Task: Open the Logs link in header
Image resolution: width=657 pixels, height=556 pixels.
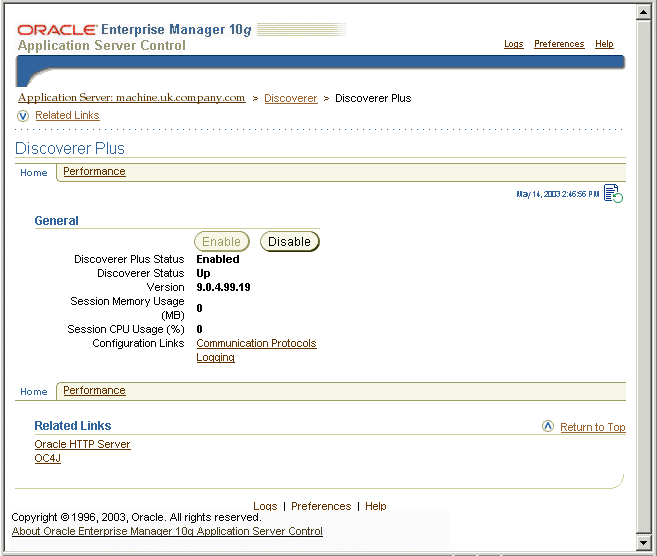Action: click(514, 44)
